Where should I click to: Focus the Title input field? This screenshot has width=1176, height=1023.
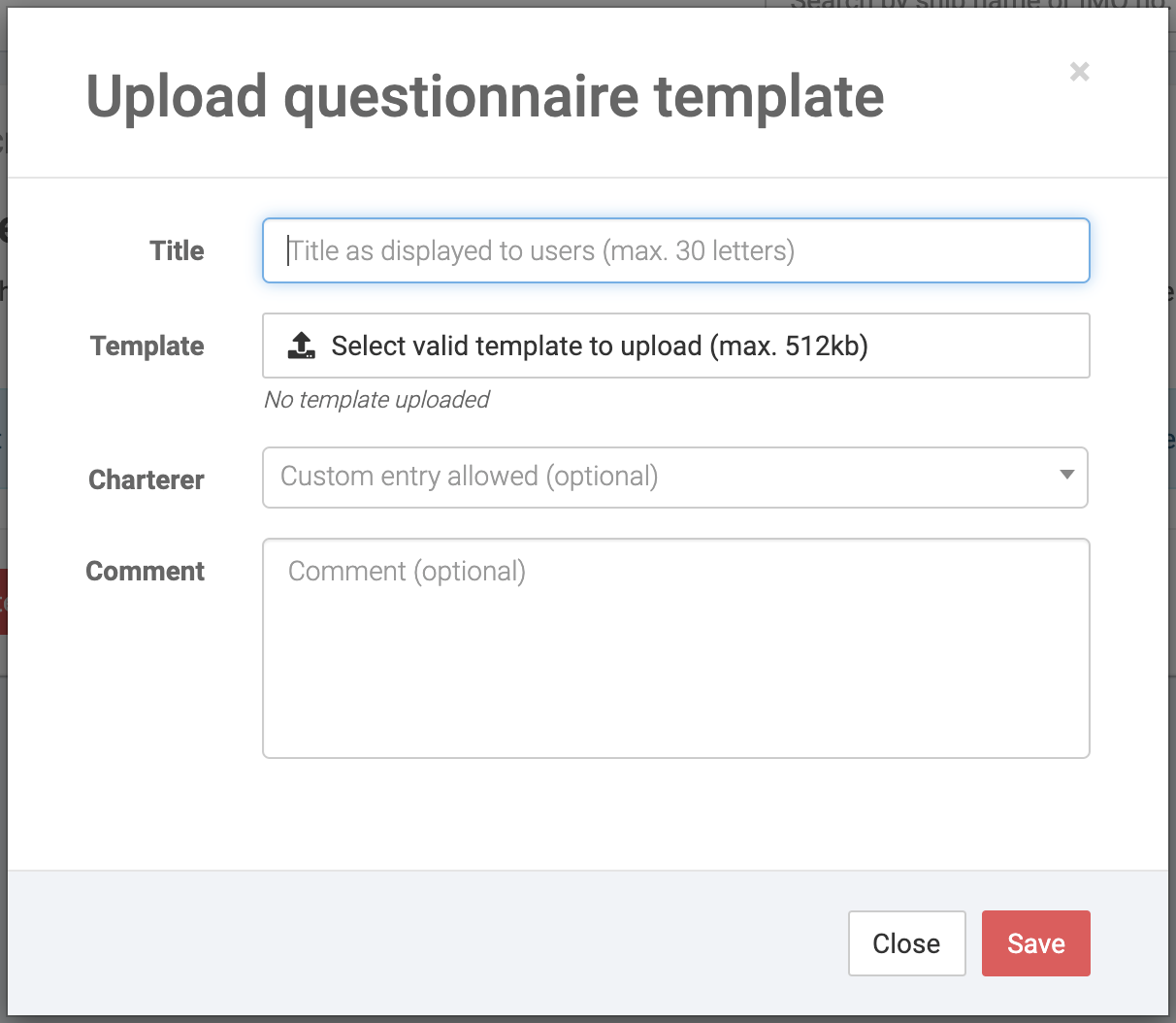[675, 250]
